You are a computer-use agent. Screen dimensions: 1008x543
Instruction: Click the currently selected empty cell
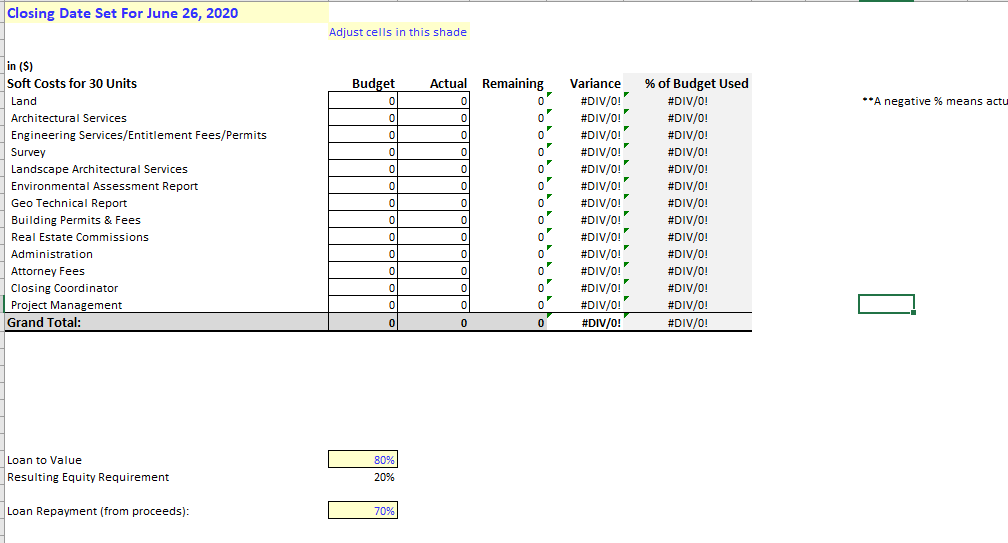pos(886,304)
